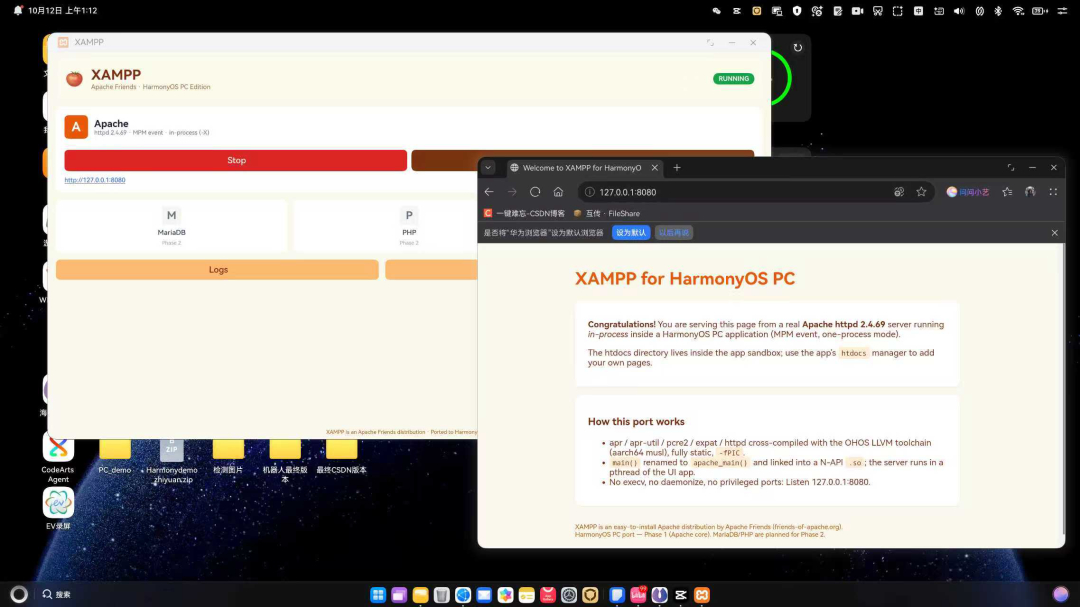1080x607 pixels.
Task: Click the WeChat icon in top bar
Action: tap(716, 11)
